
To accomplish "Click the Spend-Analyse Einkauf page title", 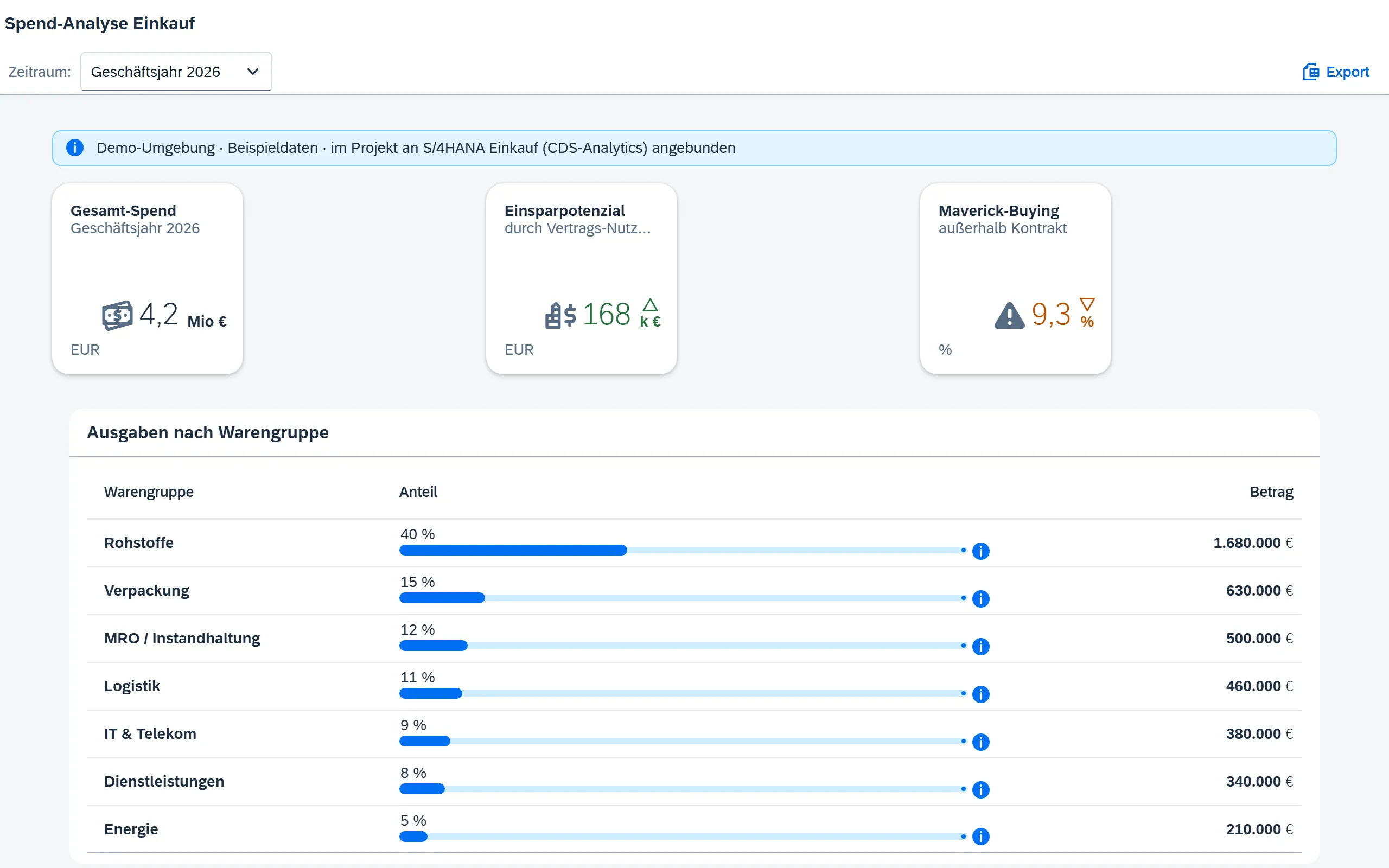I will pyautogui.click(x=99, y=23).
